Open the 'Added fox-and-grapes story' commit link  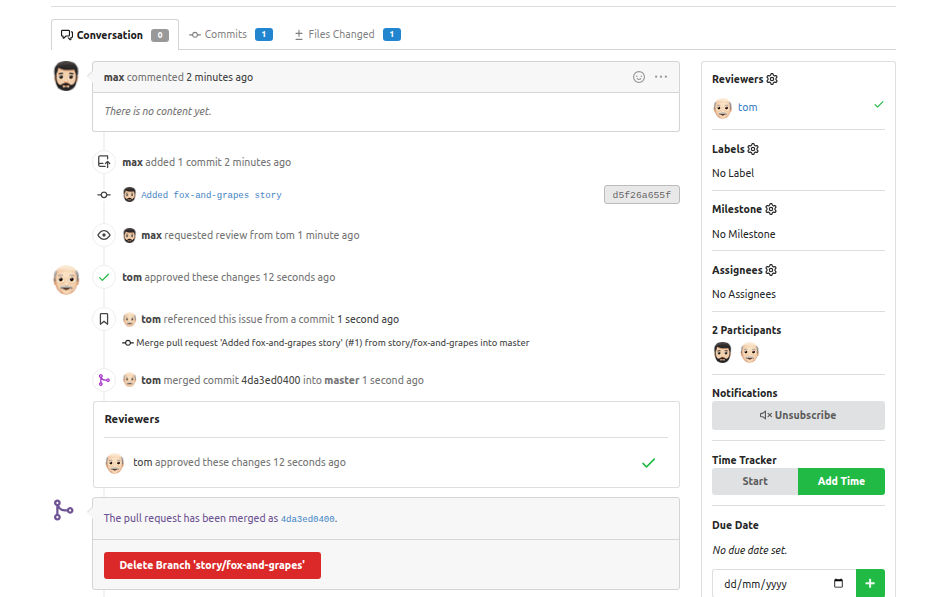[x=211, y=195]
